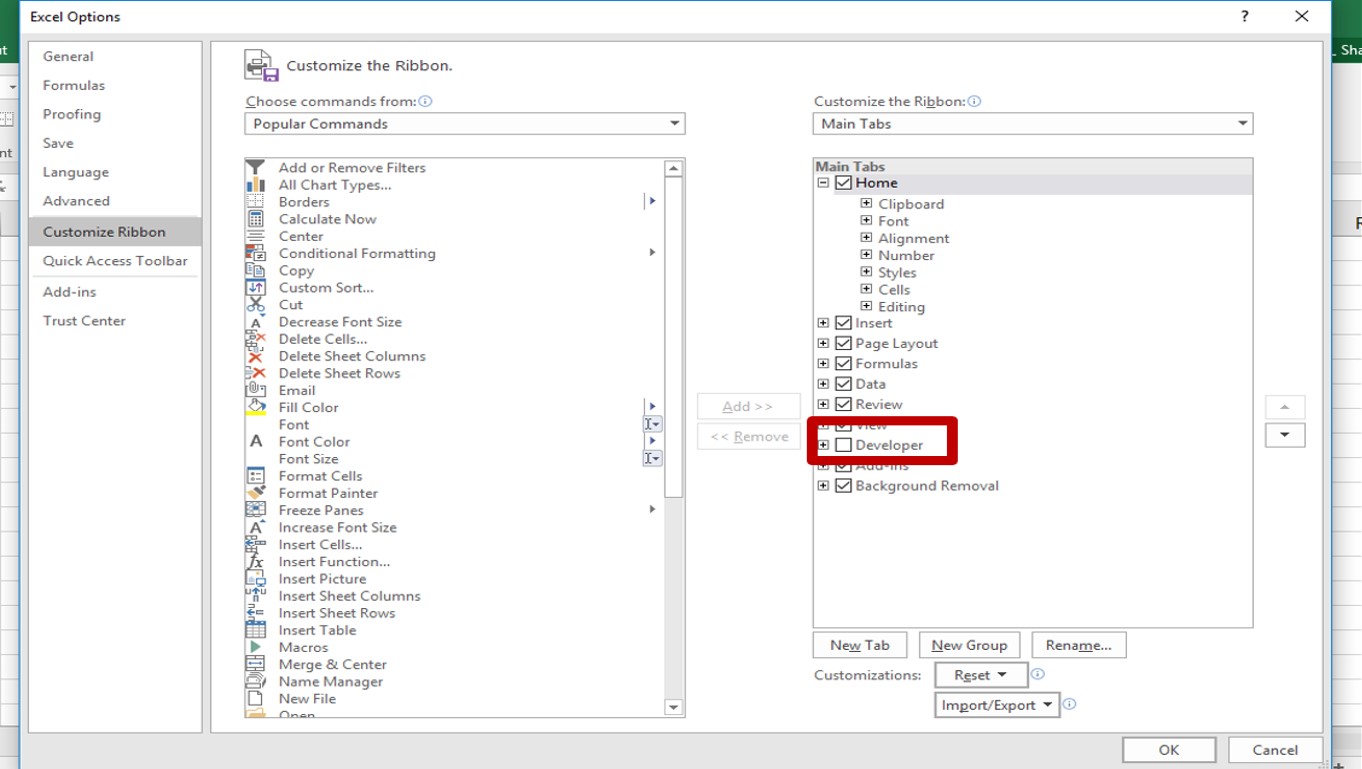Select the Cut scissors icon command
Image resolution: width=1362 pixels, height=769 pixels.
[256, 305]
